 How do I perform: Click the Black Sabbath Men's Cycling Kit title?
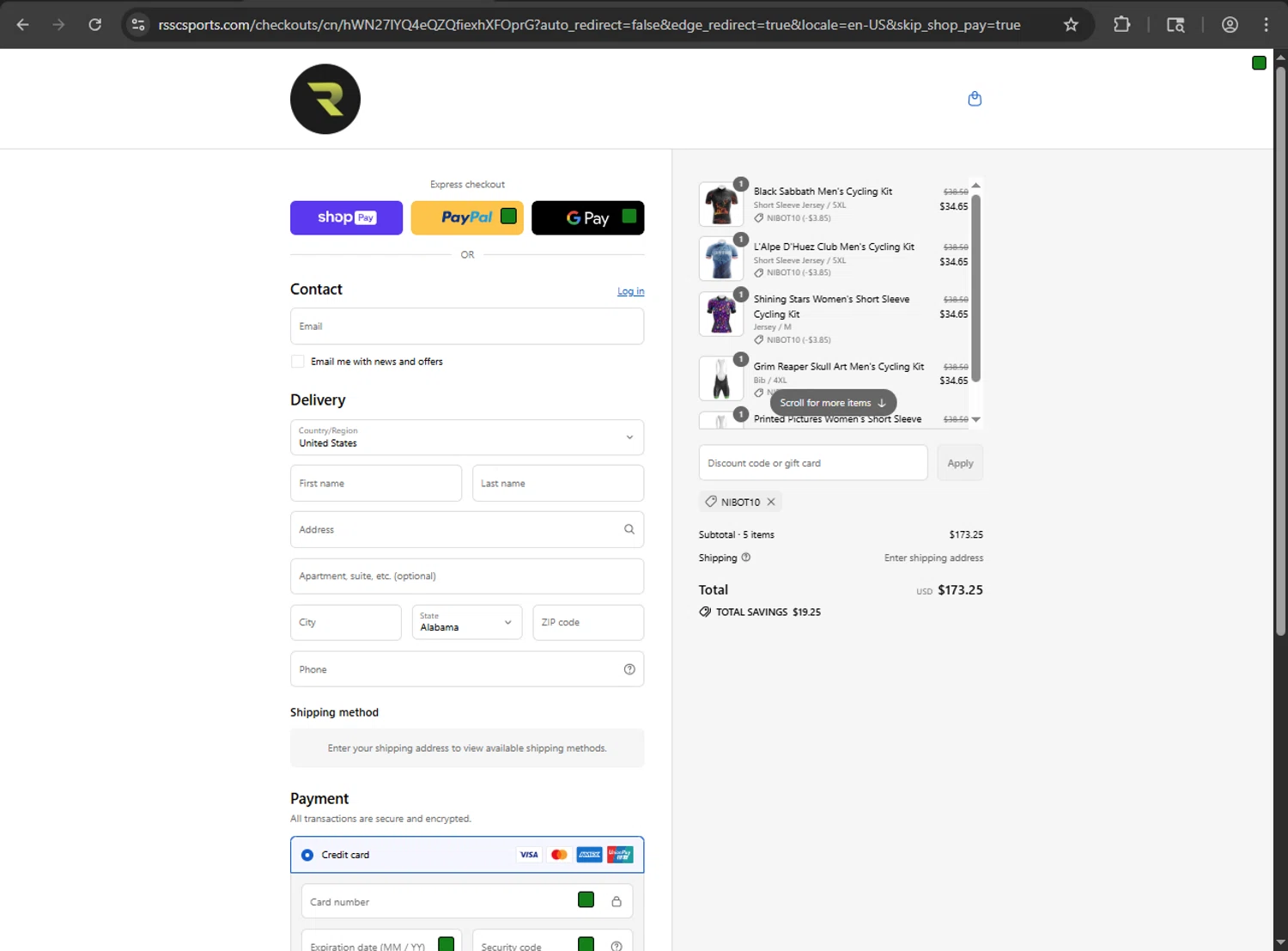point(823,192)
